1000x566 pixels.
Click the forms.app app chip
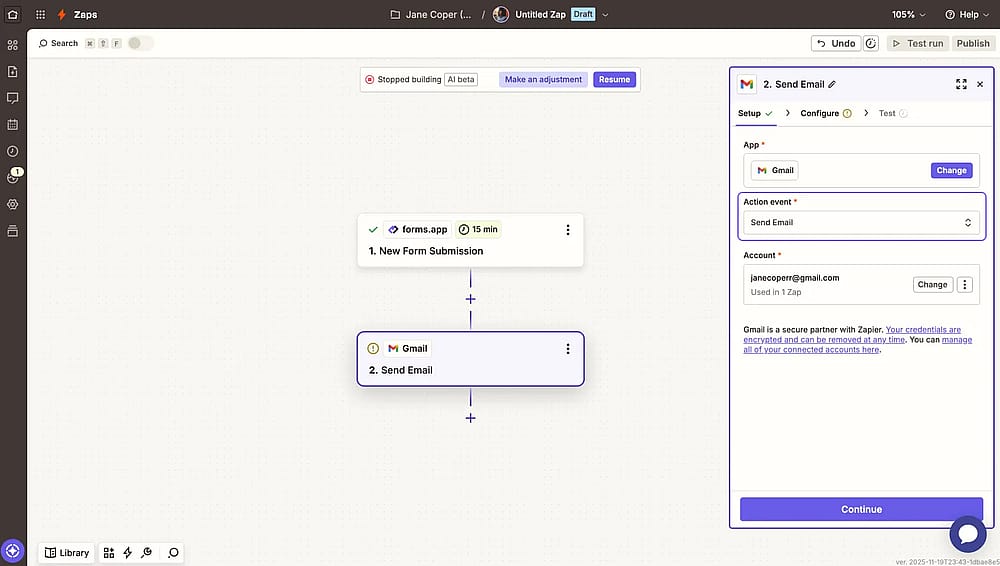[x=418, y=230]
